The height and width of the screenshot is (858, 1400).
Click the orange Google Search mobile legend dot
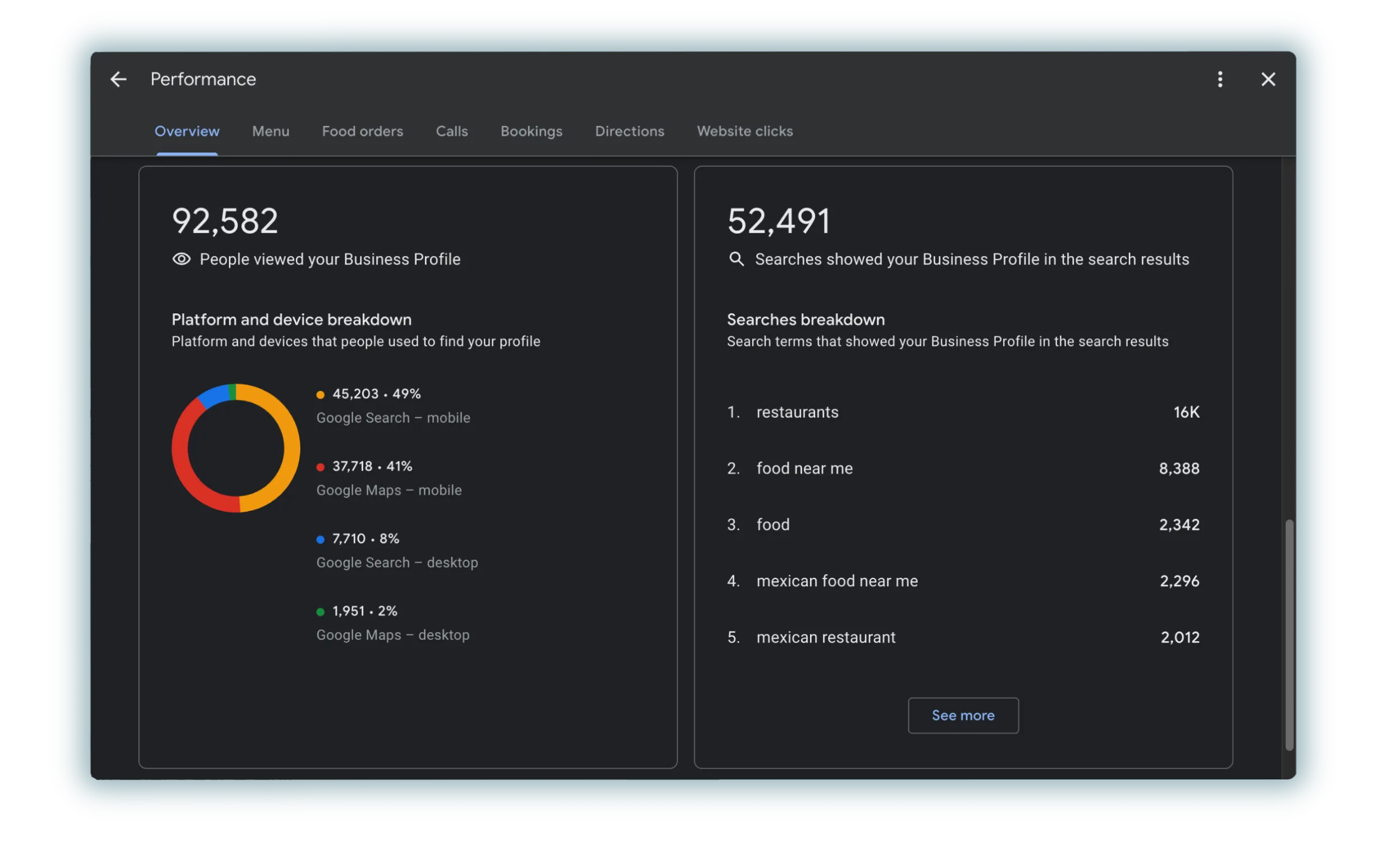point(321,394)
